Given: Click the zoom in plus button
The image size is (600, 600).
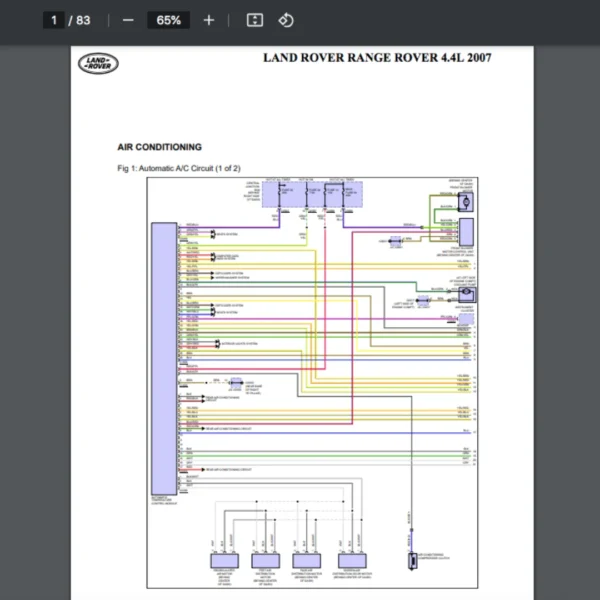Looking at the screenshot, I should coord(208,20).
